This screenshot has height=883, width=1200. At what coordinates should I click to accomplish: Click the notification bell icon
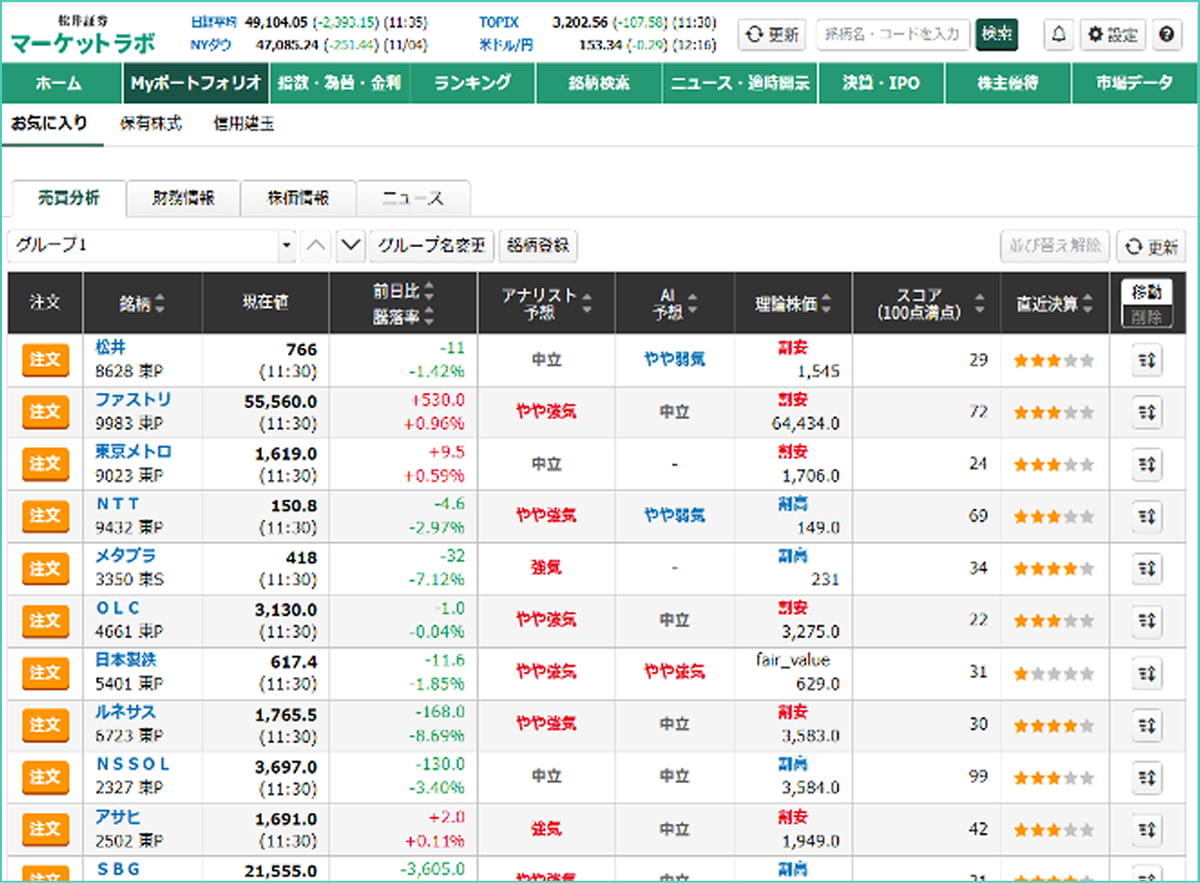click(1059, 34)
